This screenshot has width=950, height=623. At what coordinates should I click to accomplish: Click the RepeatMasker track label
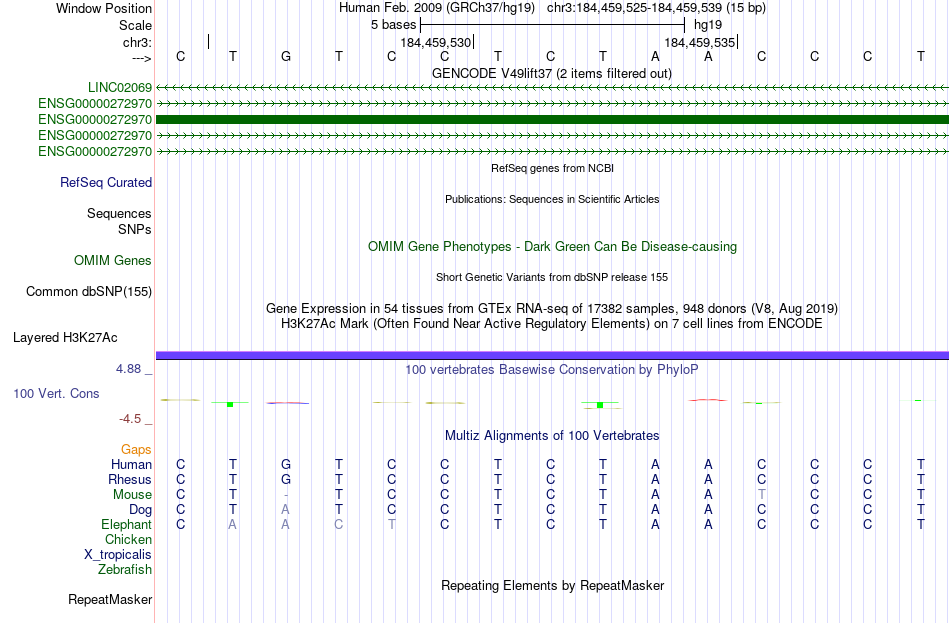pos(110,600)
